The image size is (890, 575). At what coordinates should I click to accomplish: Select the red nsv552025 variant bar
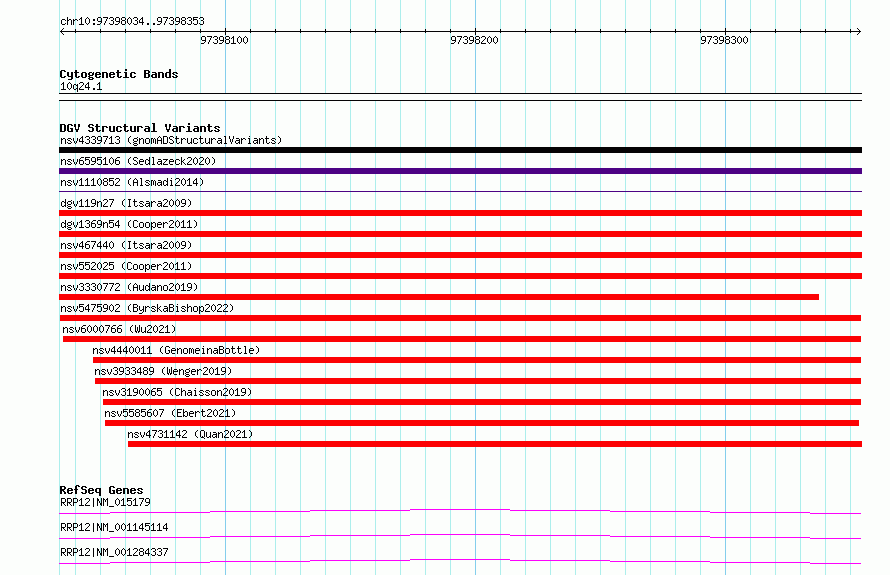pyautogui.click(x=460, y=276)
